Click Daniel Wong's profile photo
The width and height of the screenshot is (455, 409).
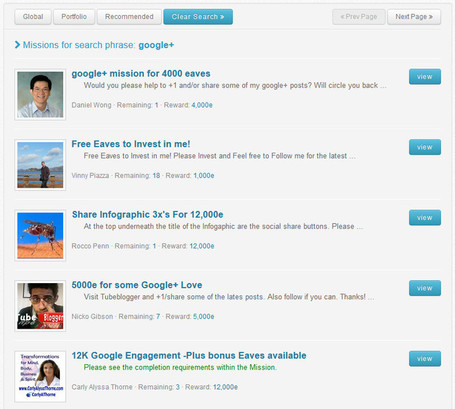click(x=40, y=95)
